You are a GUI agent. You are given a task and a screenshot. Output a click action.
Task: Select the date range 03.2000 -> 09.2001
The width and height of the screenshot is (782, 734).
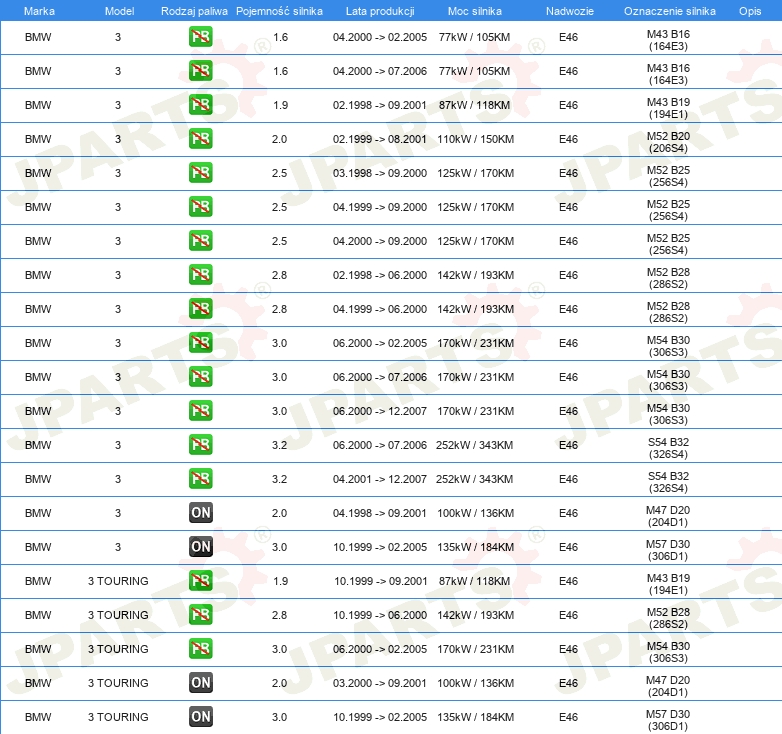(380, 683)
